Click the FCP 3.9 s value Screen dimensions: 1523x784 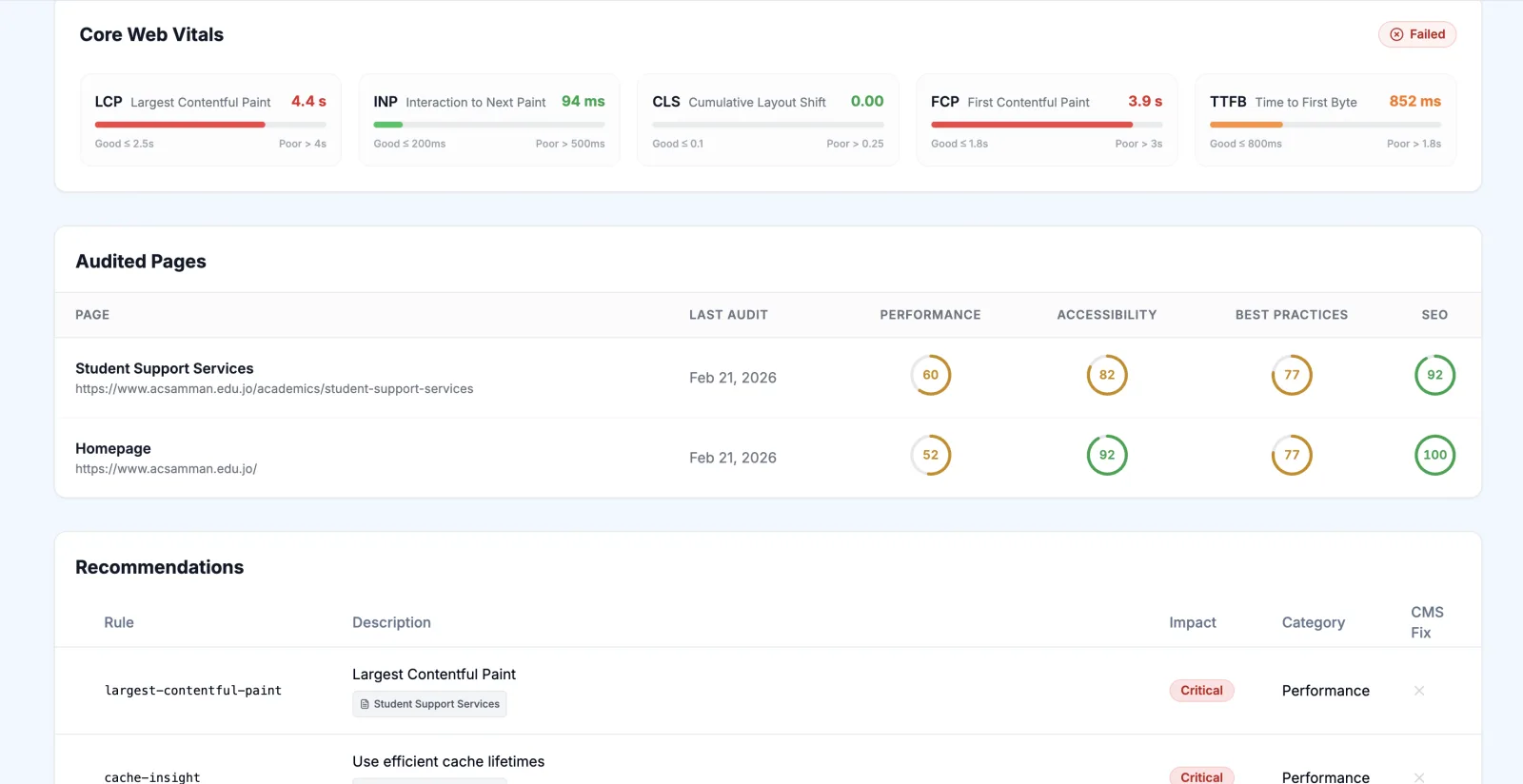[1145, 101]
